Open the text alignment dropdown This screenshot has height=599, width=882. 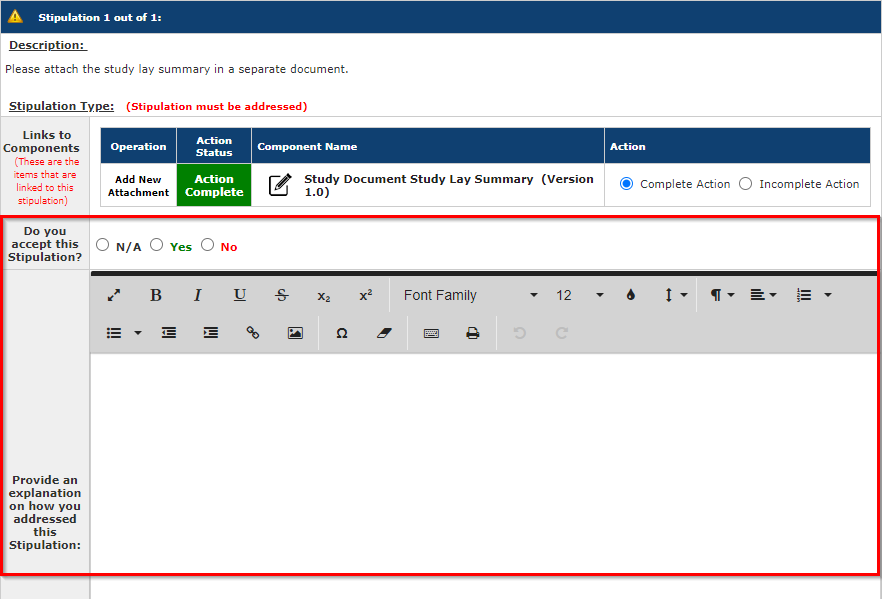[x=763, y=295]
